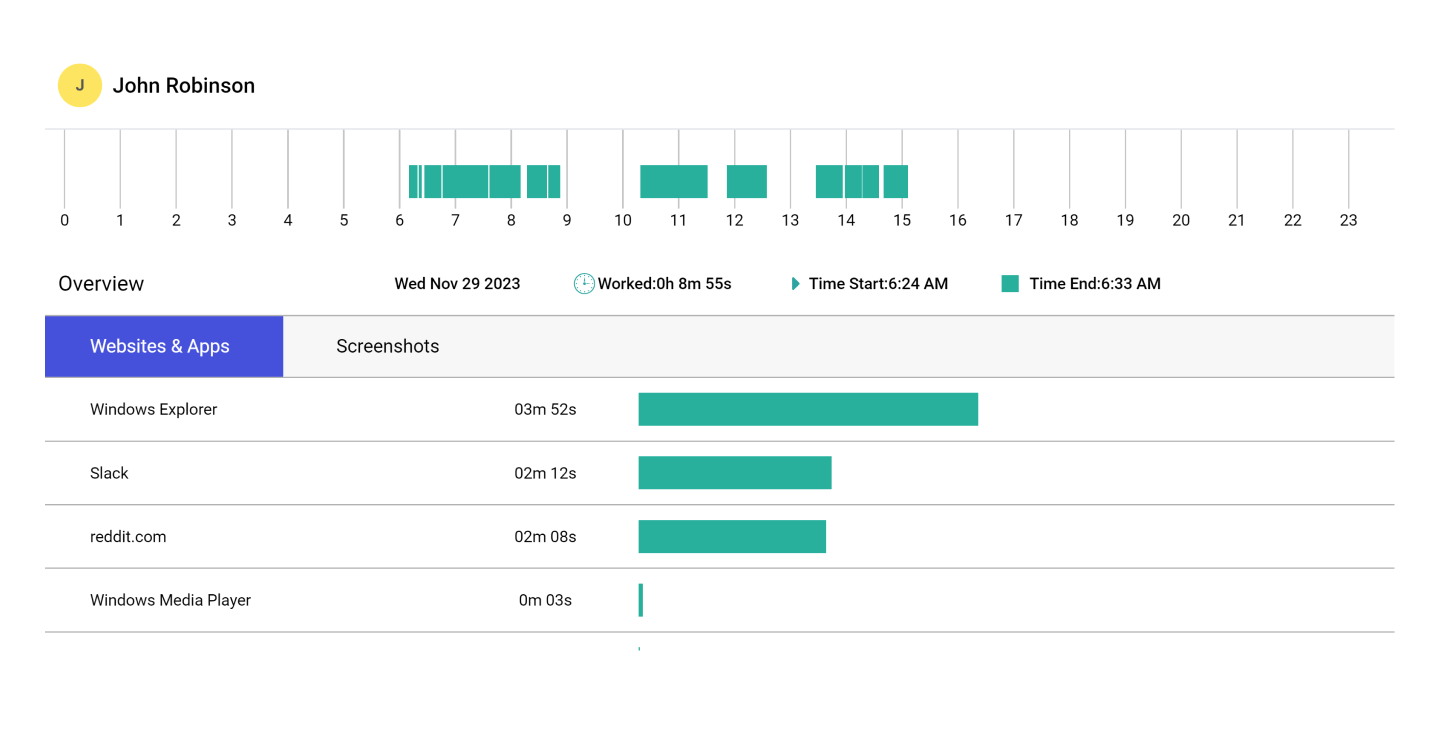Image resolution: width=1440 pixels, height=729 pixels.
Task: Open John Robinson's yellow avatar badge
Action: (80, 85)
